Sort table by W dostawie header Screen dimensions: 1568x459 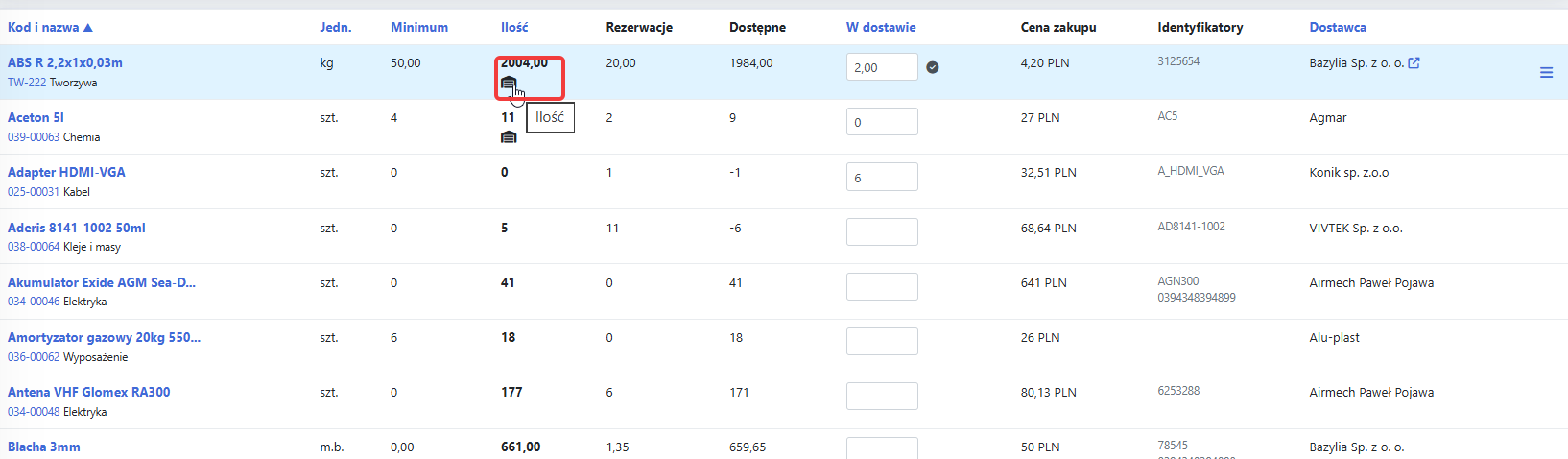click(x=881, y=27)
